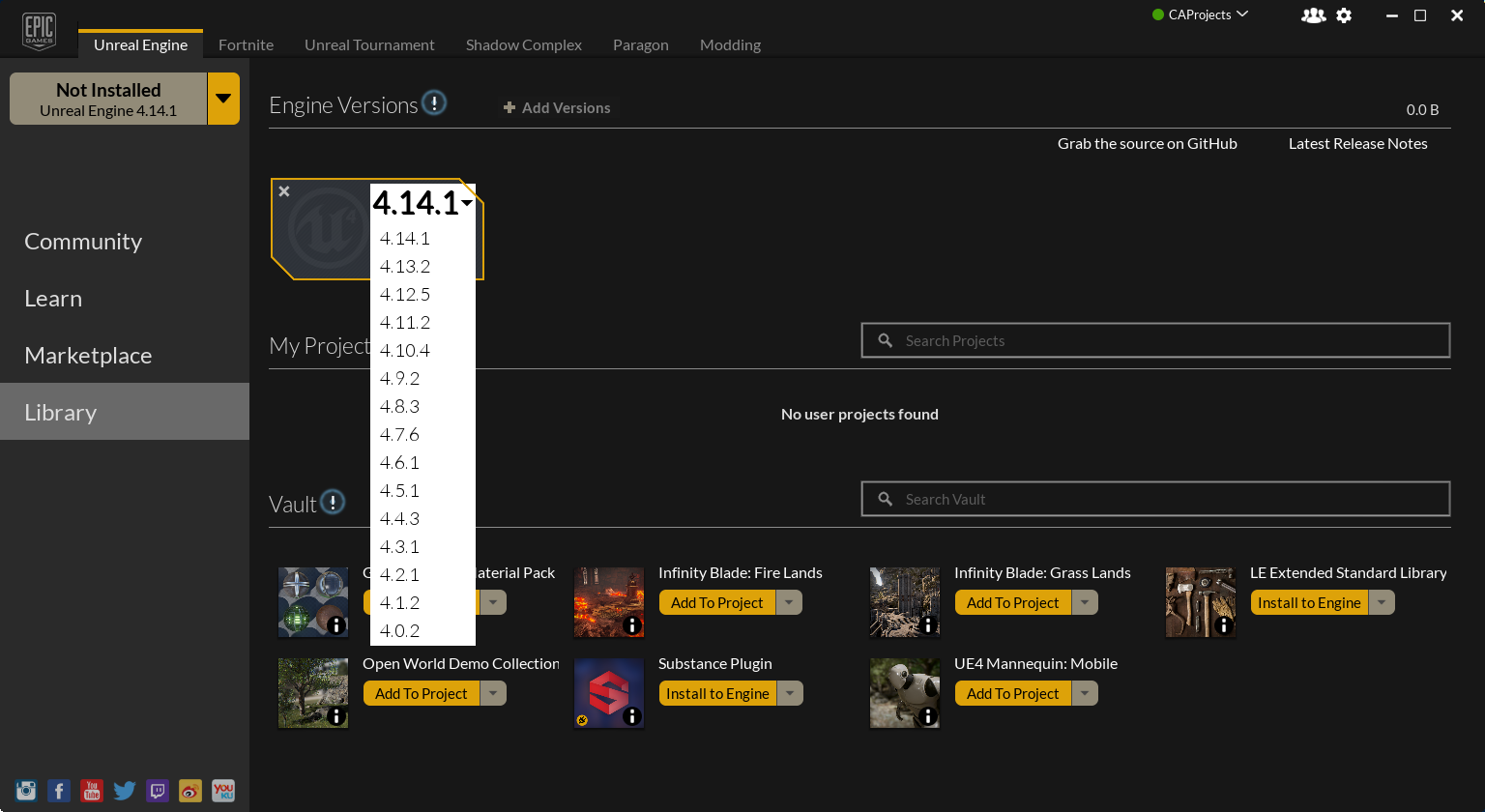The height and width of the screenshot is (812, 1485).
Task: Expand options arrow for UE4 Mannequin: Mobile
Action: [1086, 693]
